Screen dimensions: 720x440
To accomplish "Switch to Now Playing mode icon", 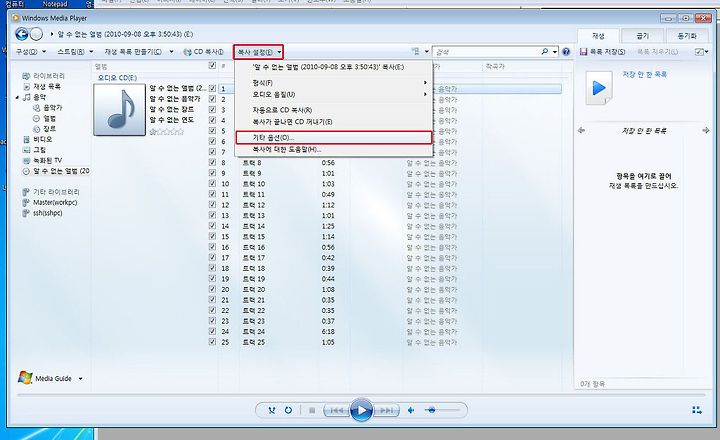I will pos(697,410).
